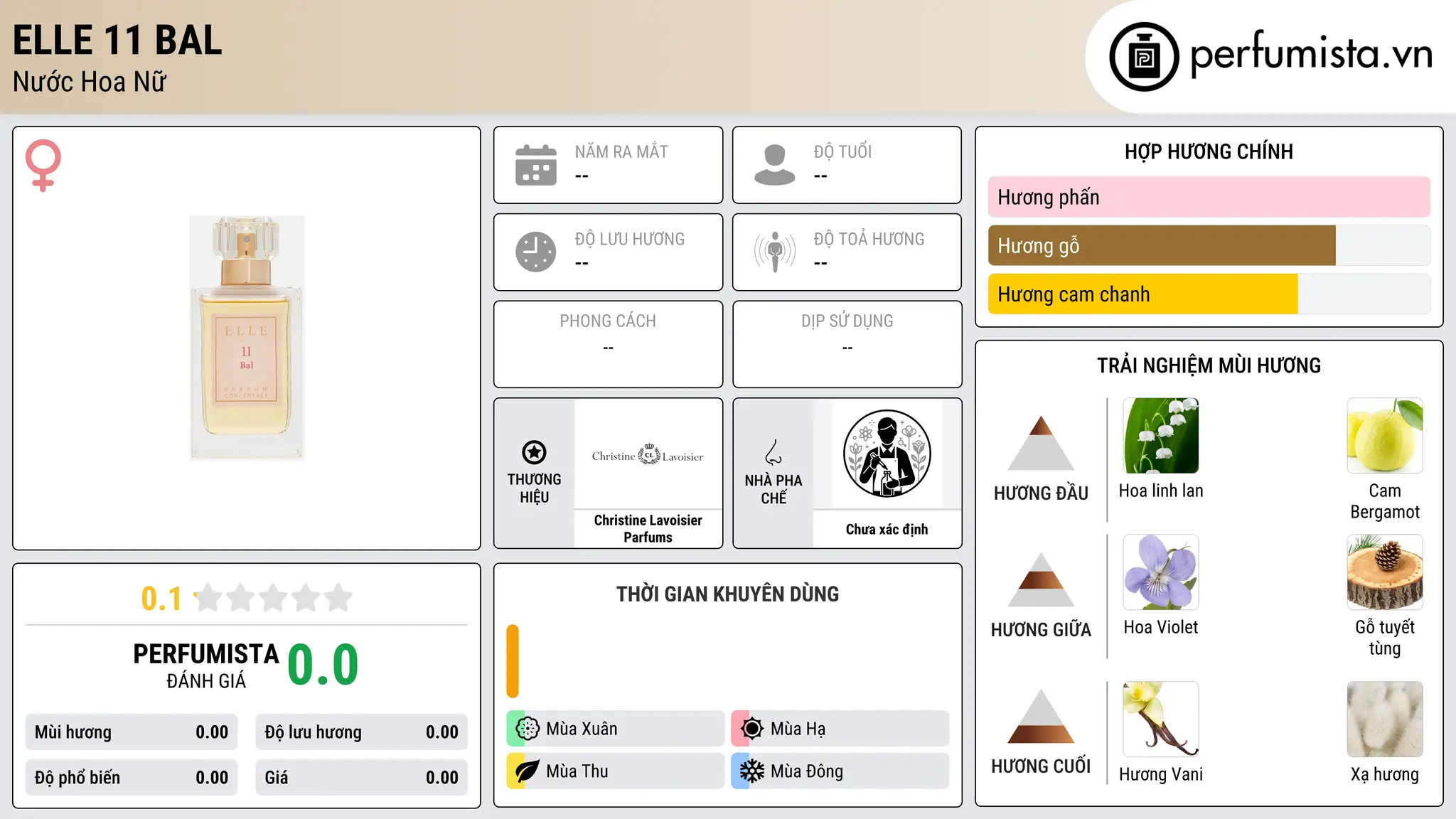Click the clock icon in the Độ lưu hương card
The image size is (1456, 819).
pyautogui.click(x=536, y=252)
